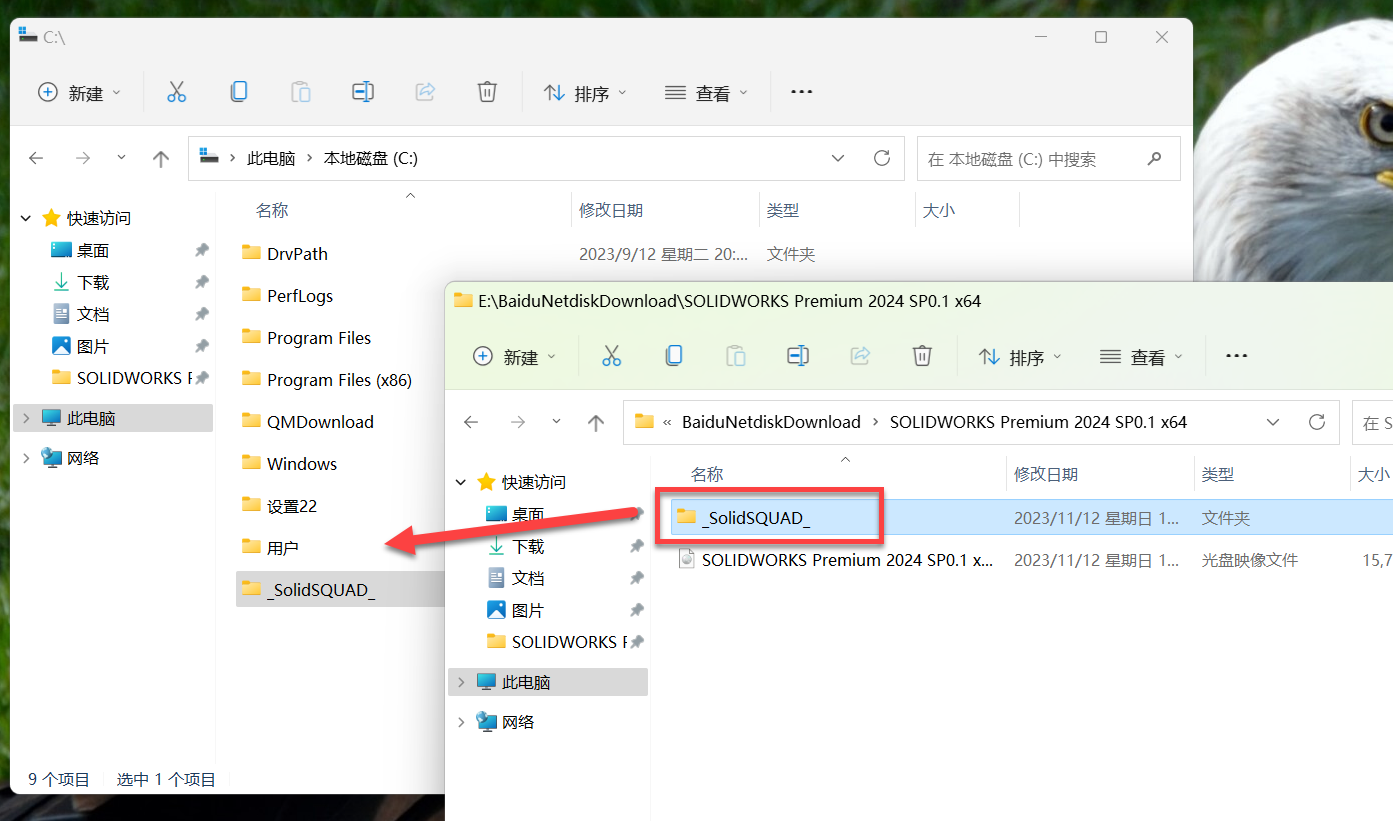1393x821 pixels.
Task: Click the Cut icon in SOLIDWORKS folder window
Action: point(611,356)
